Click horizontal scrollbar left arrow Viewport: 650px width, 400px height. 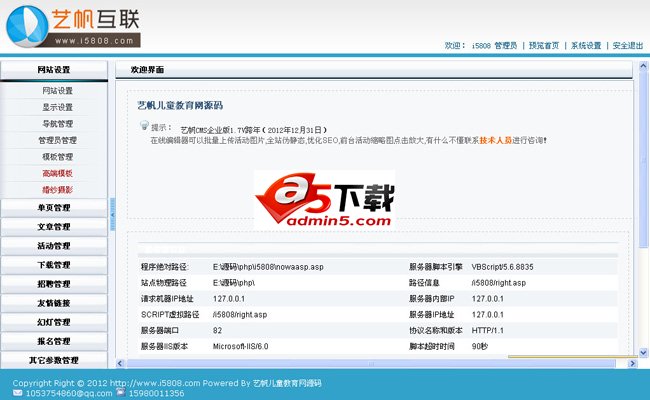pyautogui.click(x=120, y=364)
